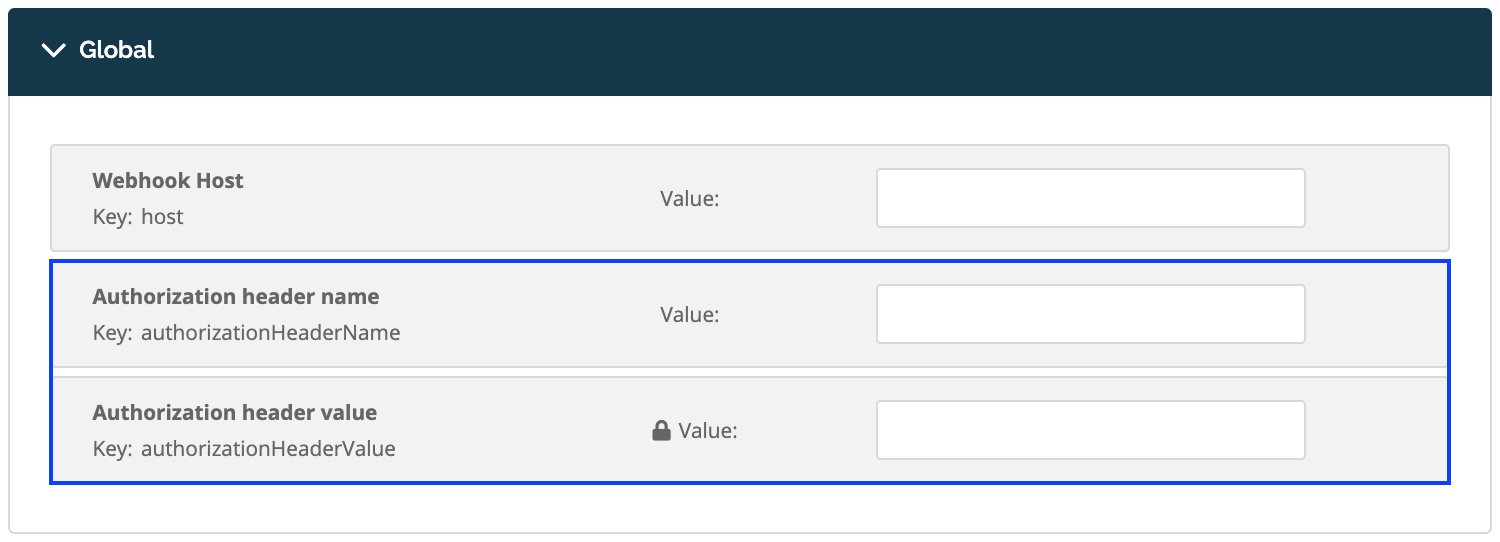Select the Authorization header value setting row
Viewport: 1500px width, 542px height.
750,430
